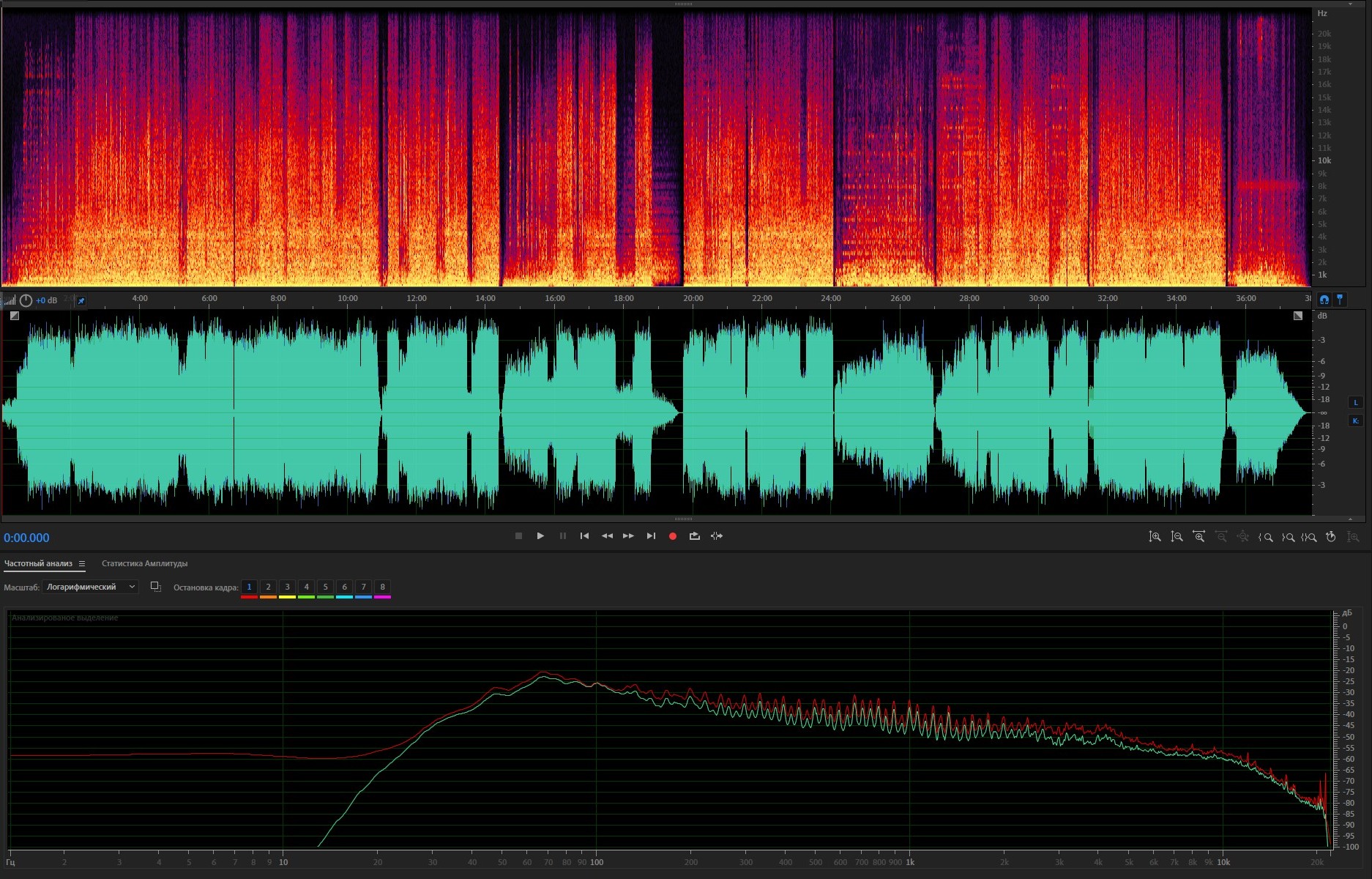The width and height of the screenshot is (1372, 879).
Task: Toggle loop playback icon
Action: (x=694, y=536)
